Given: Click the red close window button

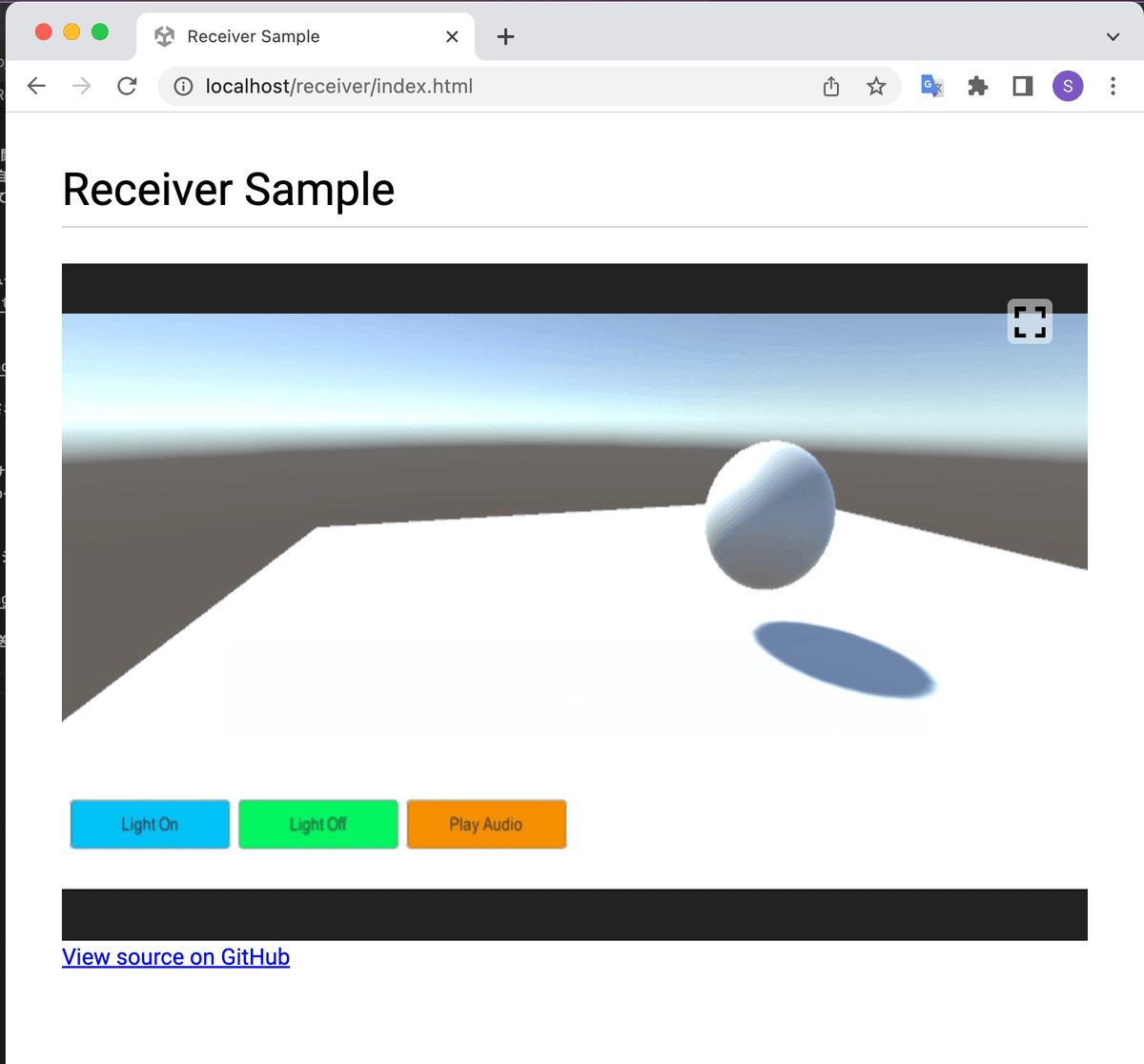Looking at the screenshot, I should click(x=44, y=31).
